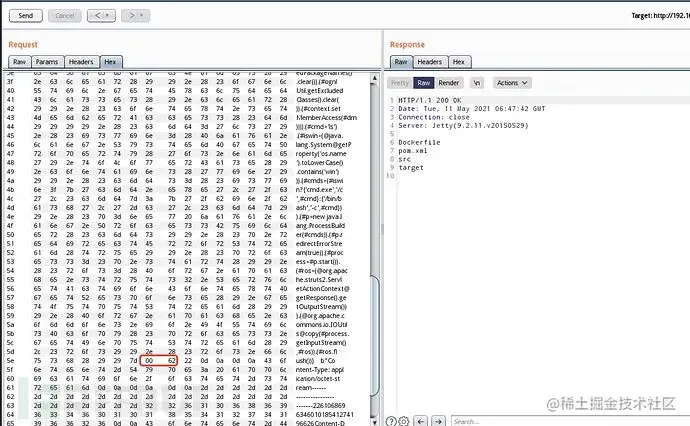Select the 62 byte after 00 in row 5e
This screenshot has height=426, width=690.
(x=172, y=360)
